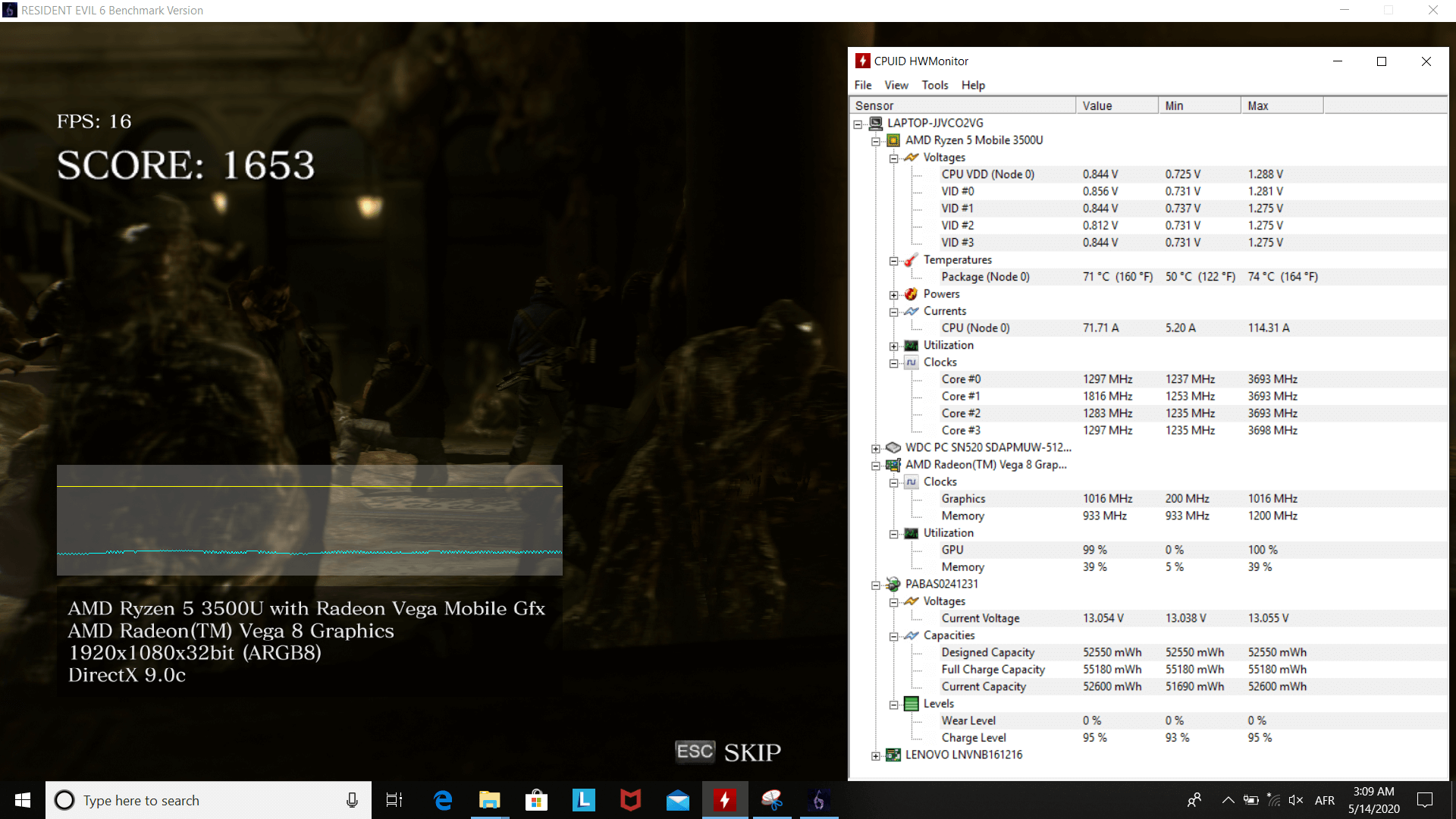Collapse the PABAS0241231 battery node

pos(876,585)
